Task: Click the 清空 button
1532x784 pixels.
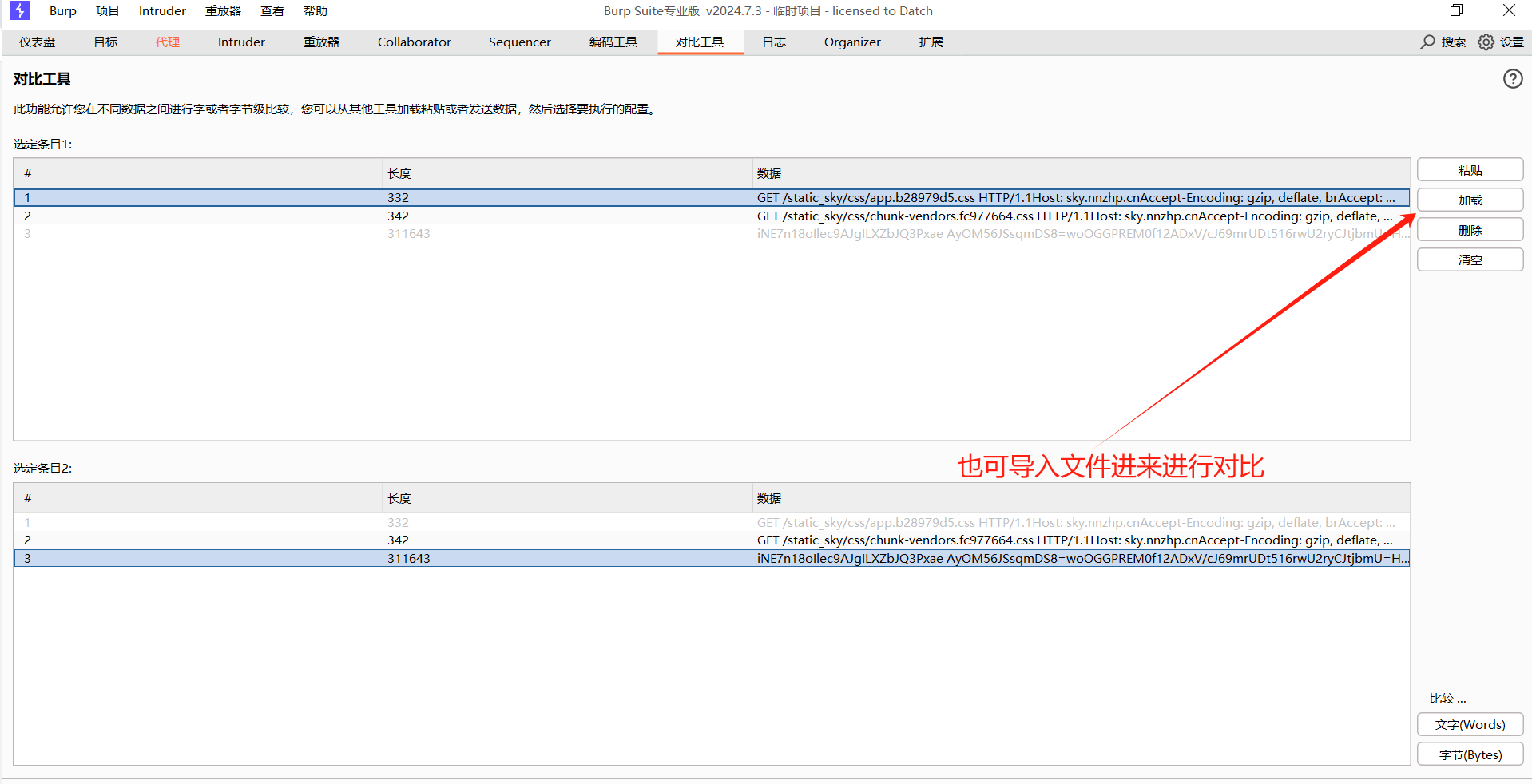Action: pos(1470,259)
